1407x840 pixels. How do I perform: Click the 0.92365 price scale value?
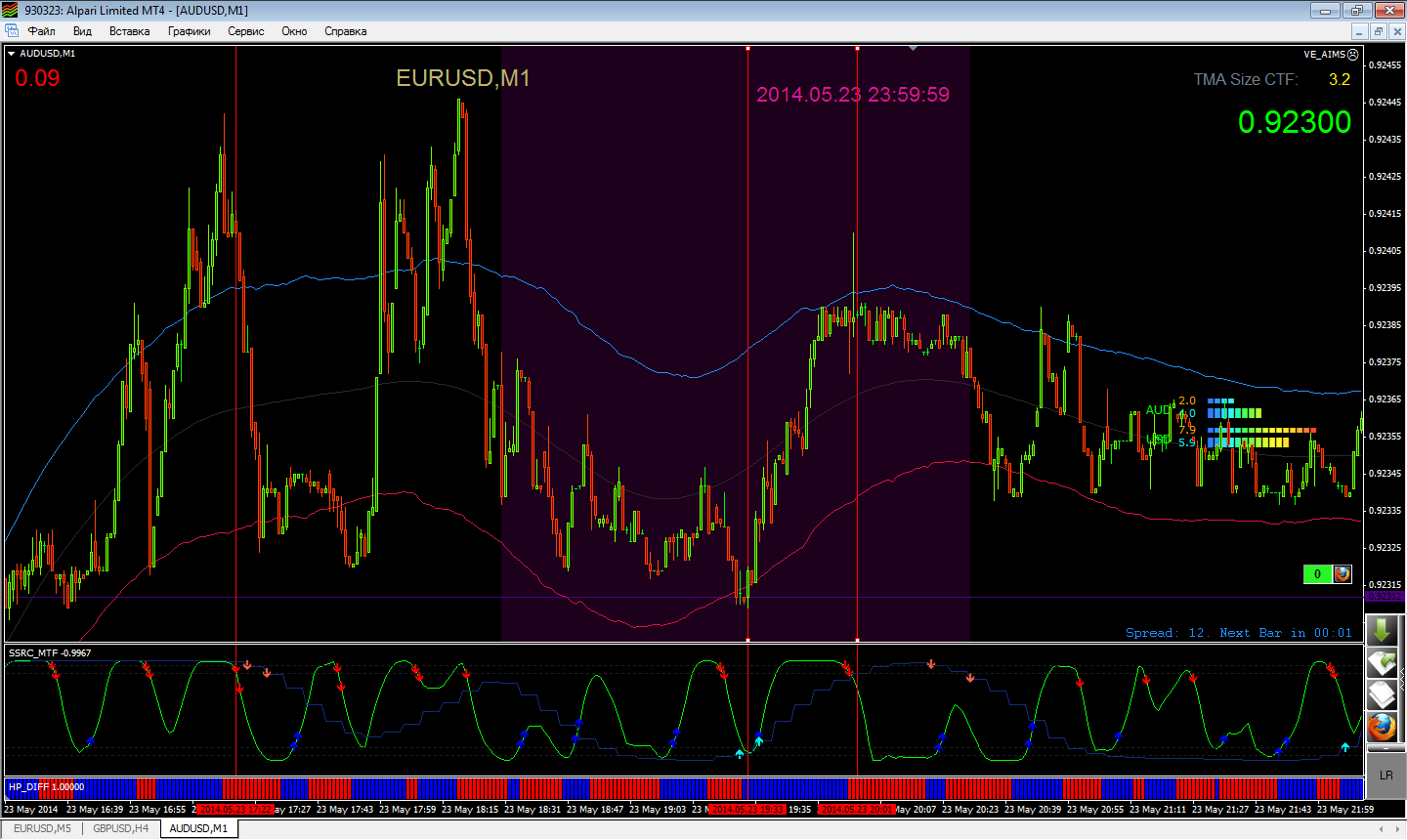click(x=1386, y=399)
